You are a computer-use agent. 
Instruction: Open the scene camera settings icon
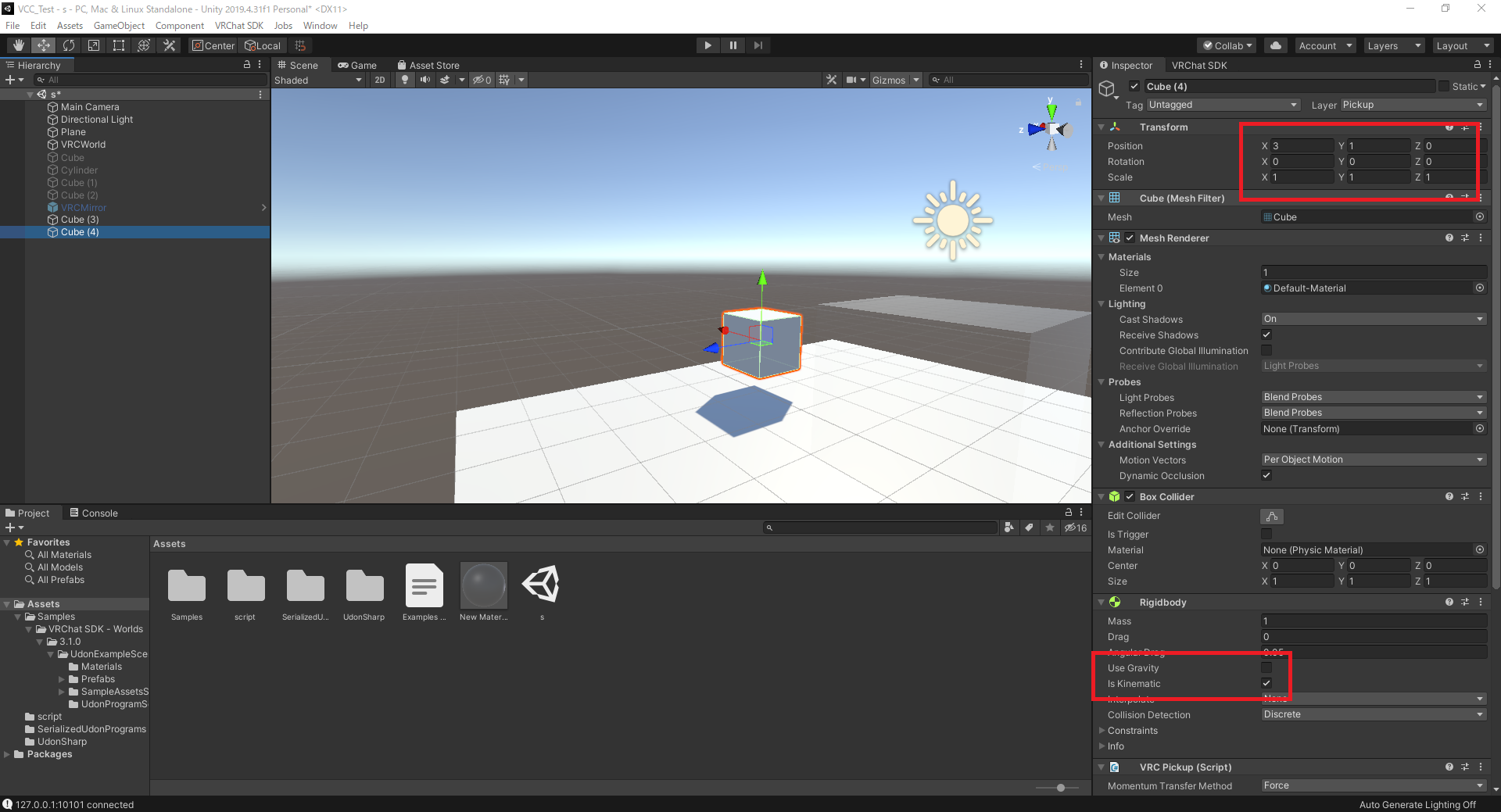851,80
